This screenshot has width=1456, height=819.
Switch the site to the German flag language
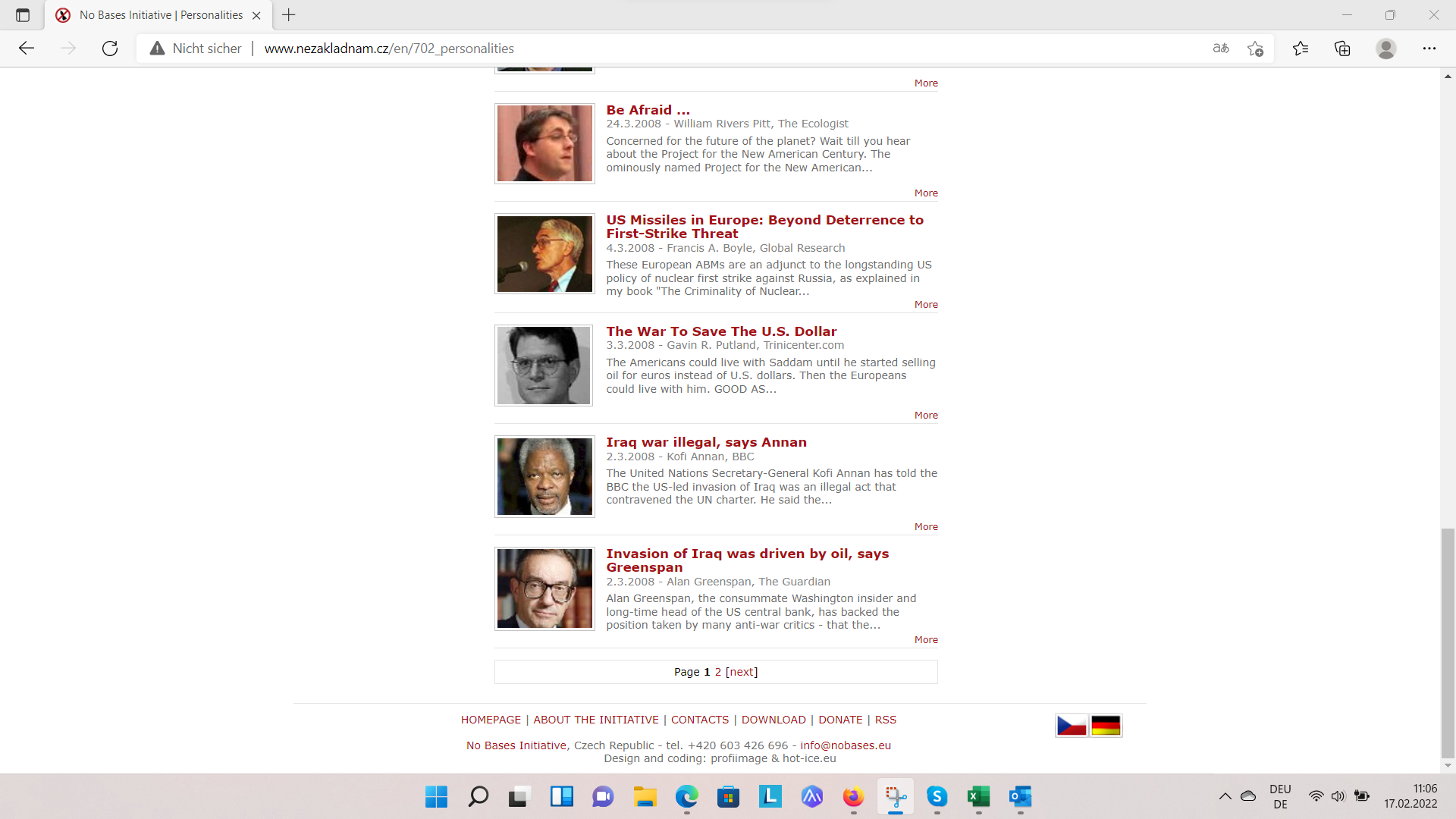(x=1106, y=726)
